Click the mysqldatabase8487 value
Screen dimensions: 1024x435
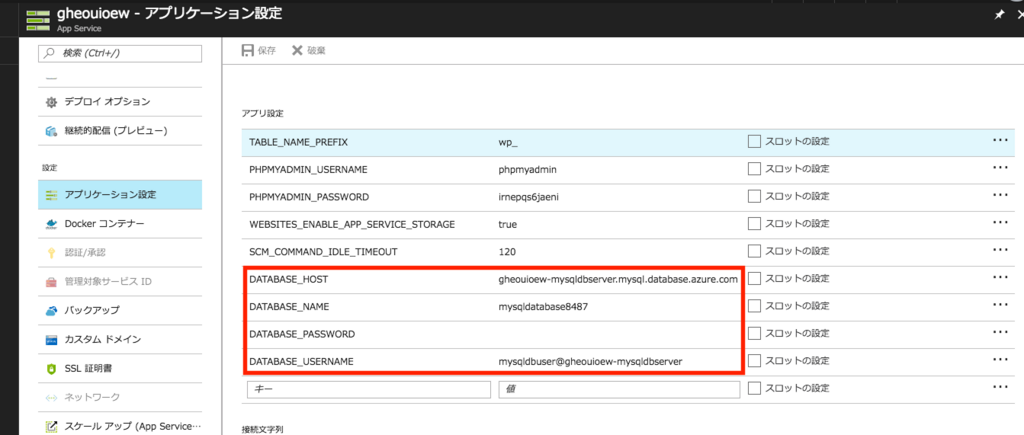pyautogui.click(x=543, y=307)
